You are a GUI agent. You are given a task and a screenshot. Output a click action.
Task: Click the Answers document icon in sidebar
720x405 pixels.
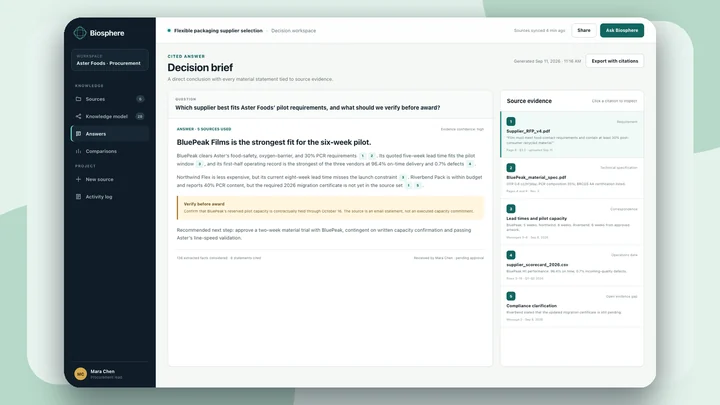(x=78, y=134)
